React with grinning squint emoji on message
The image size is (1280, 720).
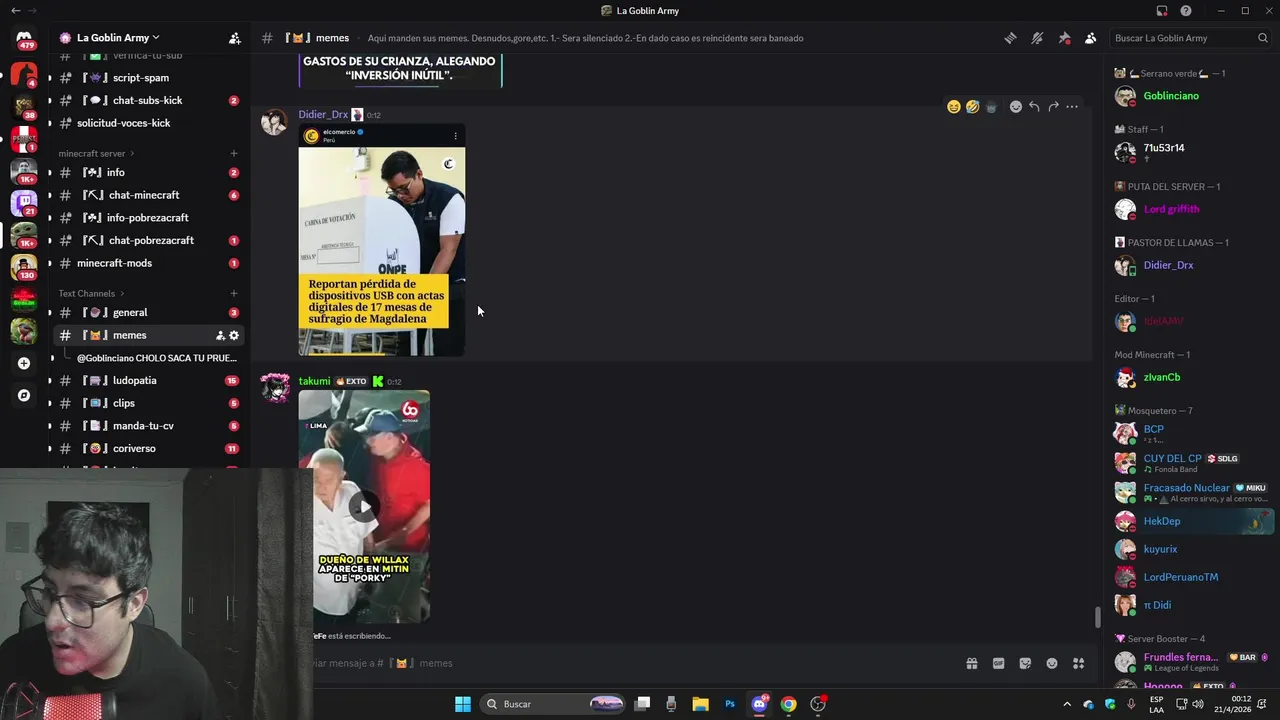click(954, 107)
